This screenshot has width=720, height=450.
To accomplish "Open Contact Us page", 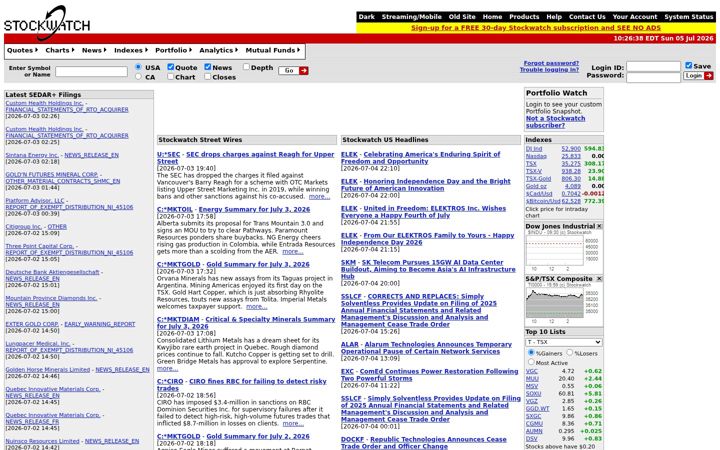I will (587, 17).
